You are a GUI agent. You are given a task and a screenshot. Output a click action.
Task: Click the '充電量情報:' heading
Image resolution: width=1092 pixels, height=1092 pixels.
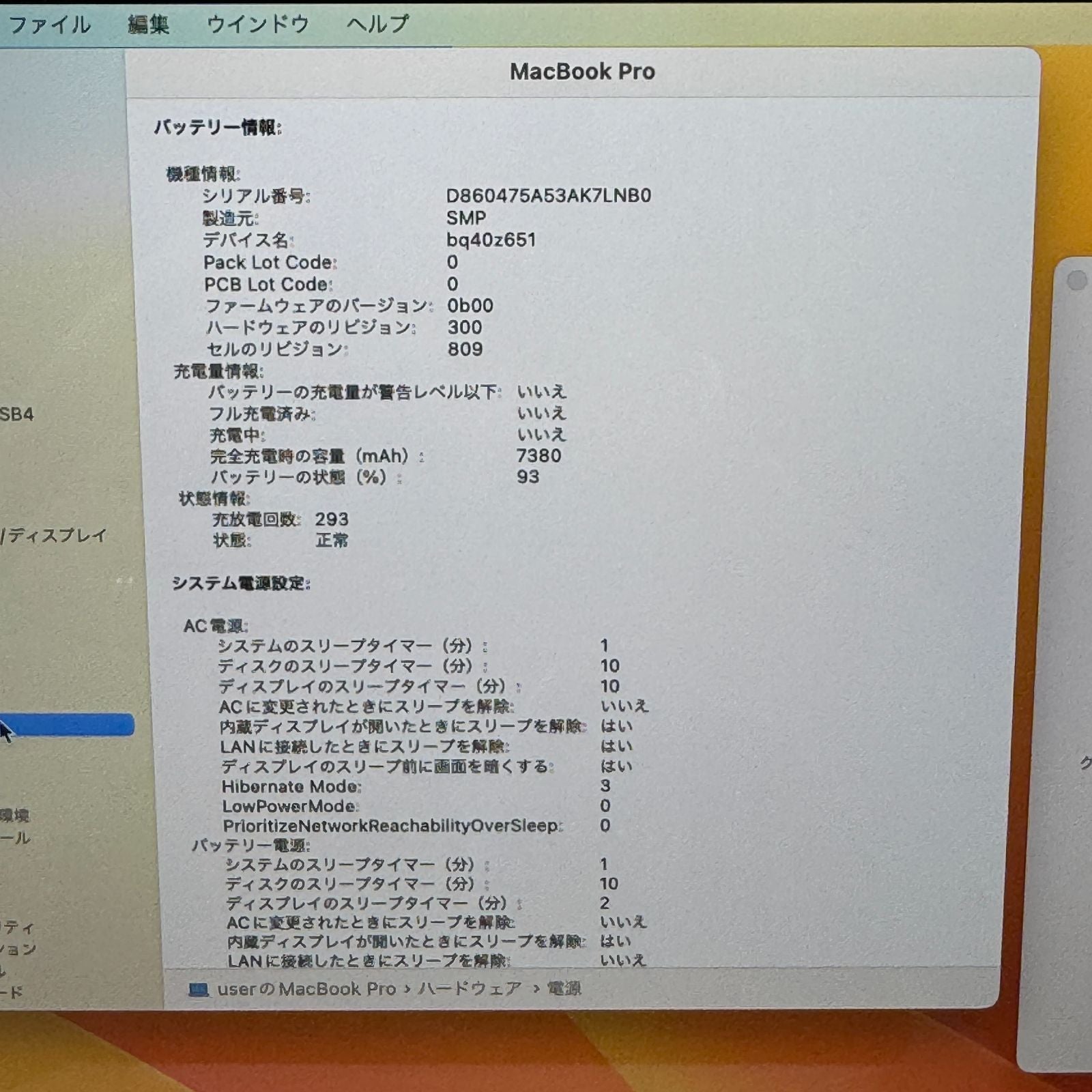218,371
